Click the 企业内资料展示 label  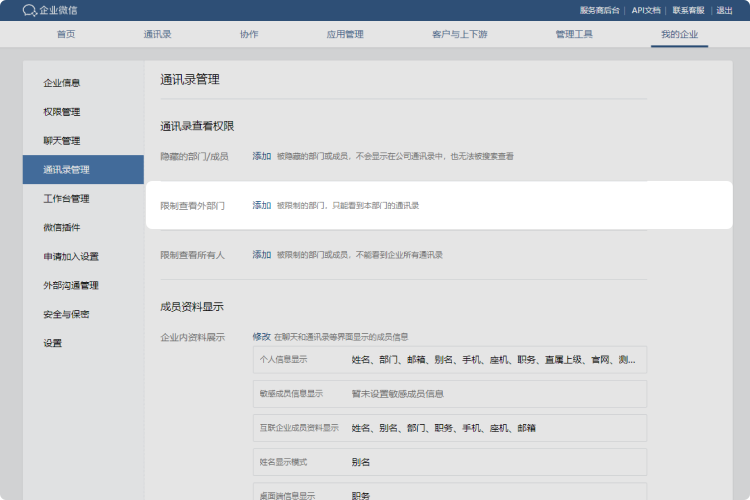(x=192, y=337)
